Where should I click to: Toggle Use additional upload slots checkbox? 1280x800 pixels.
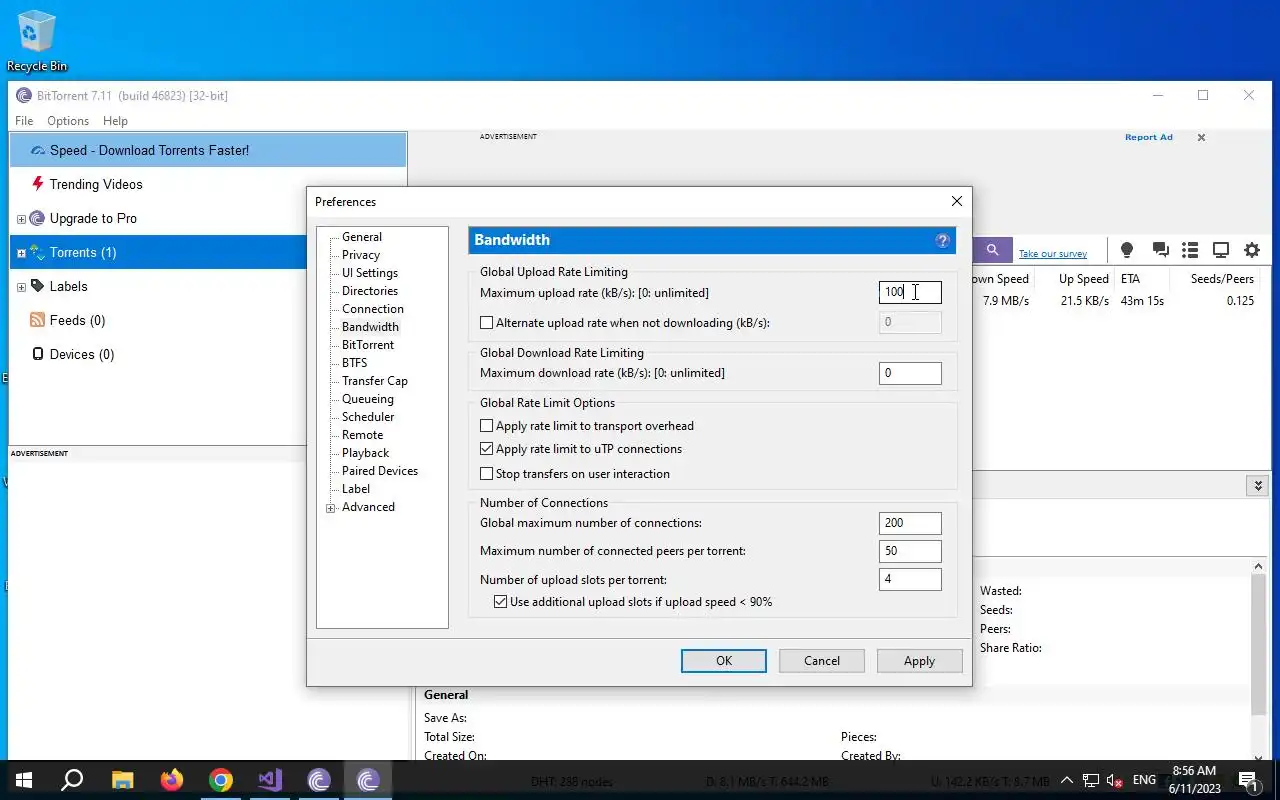coord(501,602)
